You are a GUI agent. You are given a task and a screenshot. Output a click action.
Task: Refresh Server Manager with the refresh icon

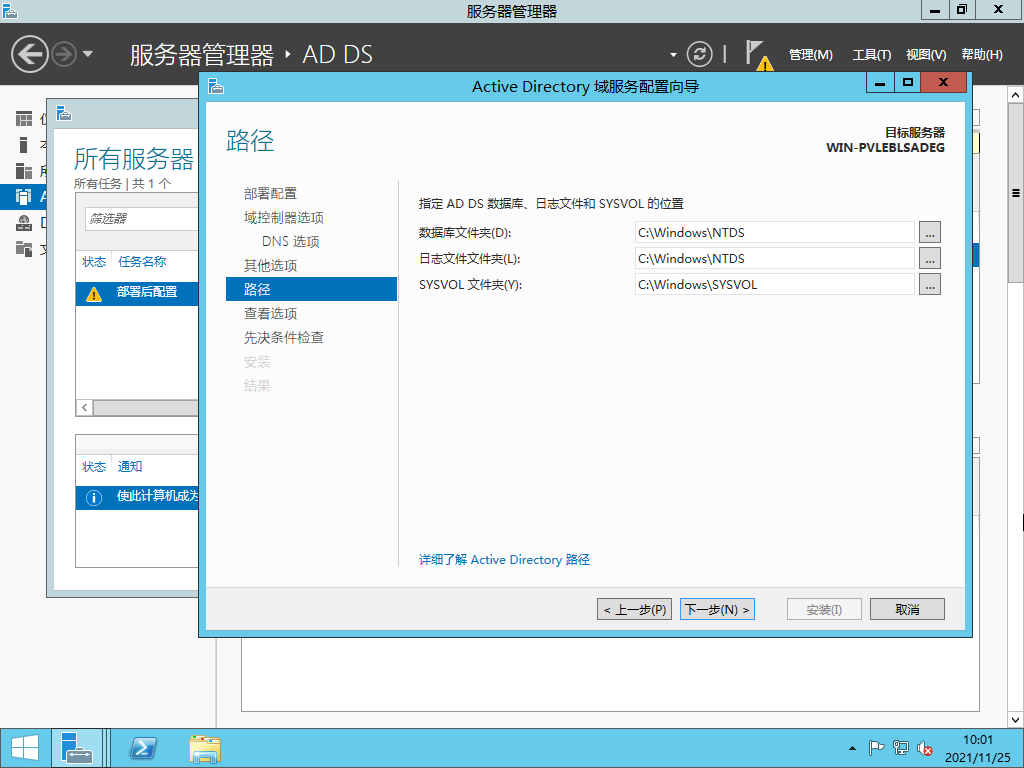click(x=699, y=54)
